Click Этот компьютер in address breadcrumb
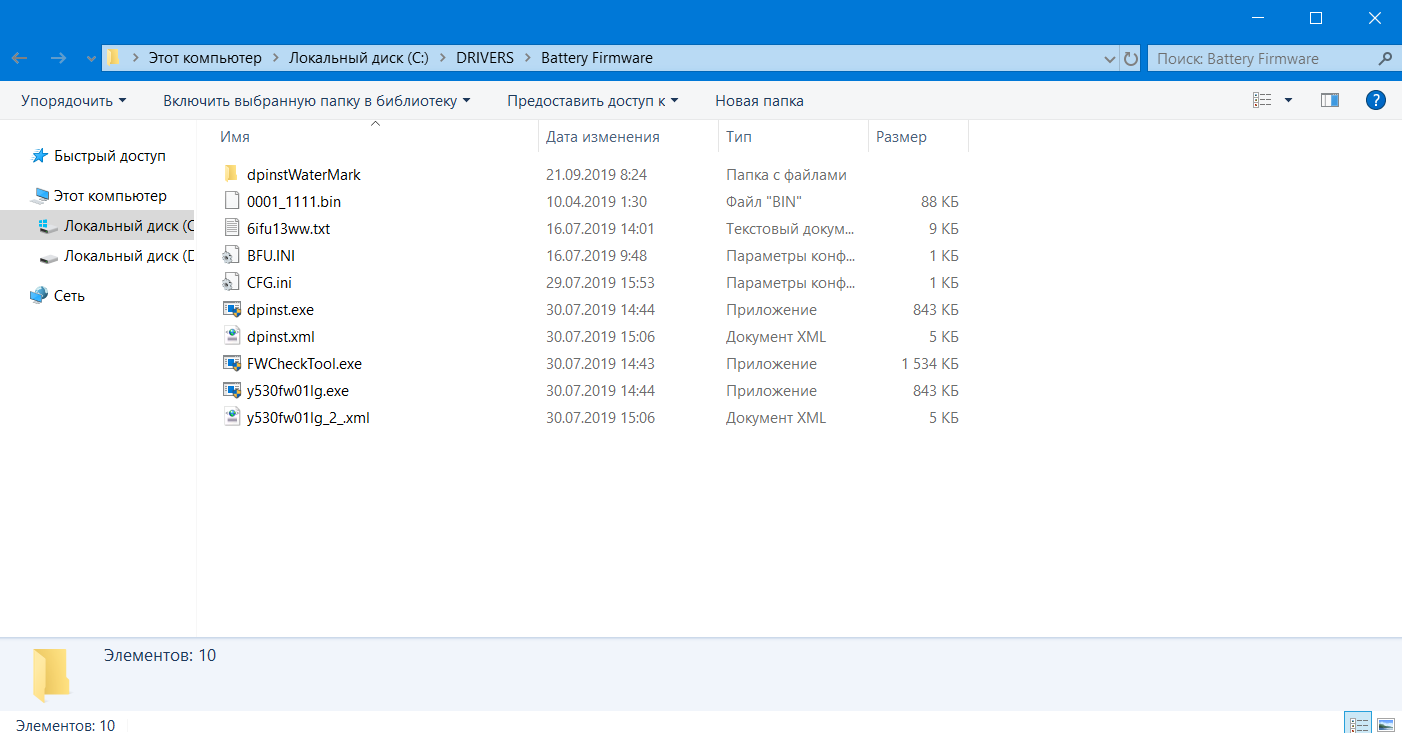This screenshot has width=1402, height=733. 205,59
